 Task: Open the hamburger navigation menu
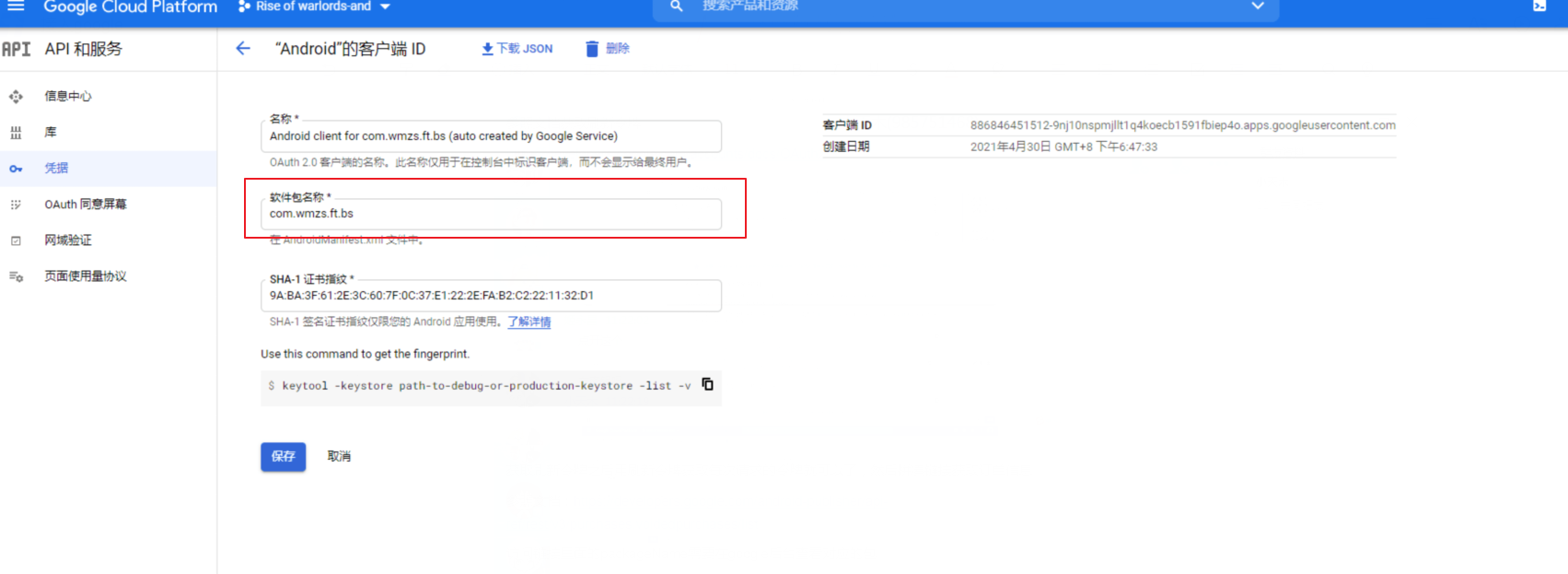pos(16,6)
